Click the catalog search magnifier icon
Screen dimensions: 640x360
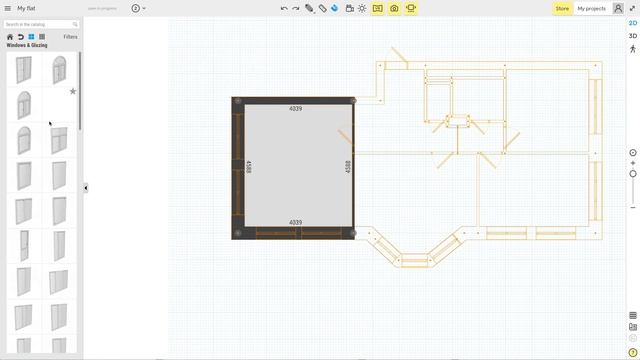pyautogui.click(x=75, y=24)
